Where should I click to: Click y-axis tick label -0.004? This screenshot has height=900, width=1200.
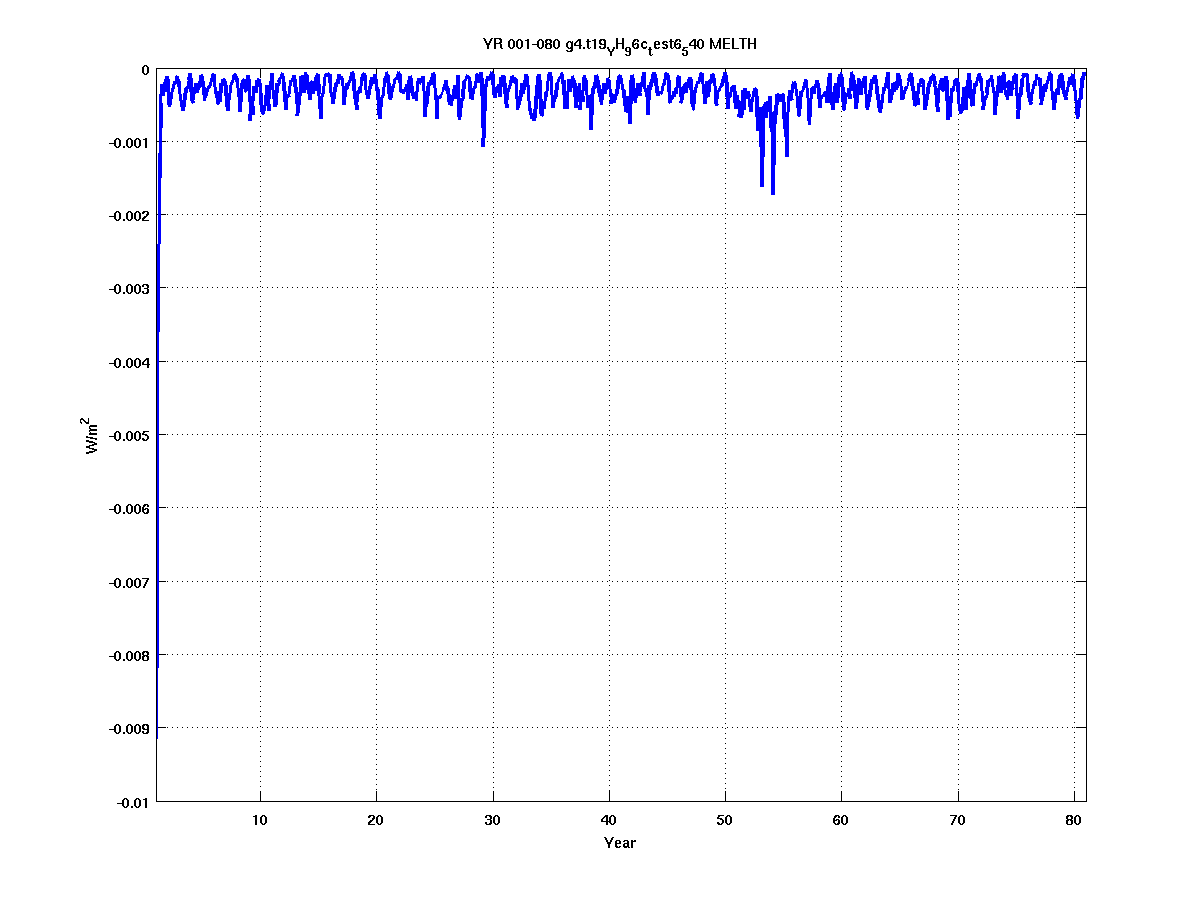tap(130, 362)
